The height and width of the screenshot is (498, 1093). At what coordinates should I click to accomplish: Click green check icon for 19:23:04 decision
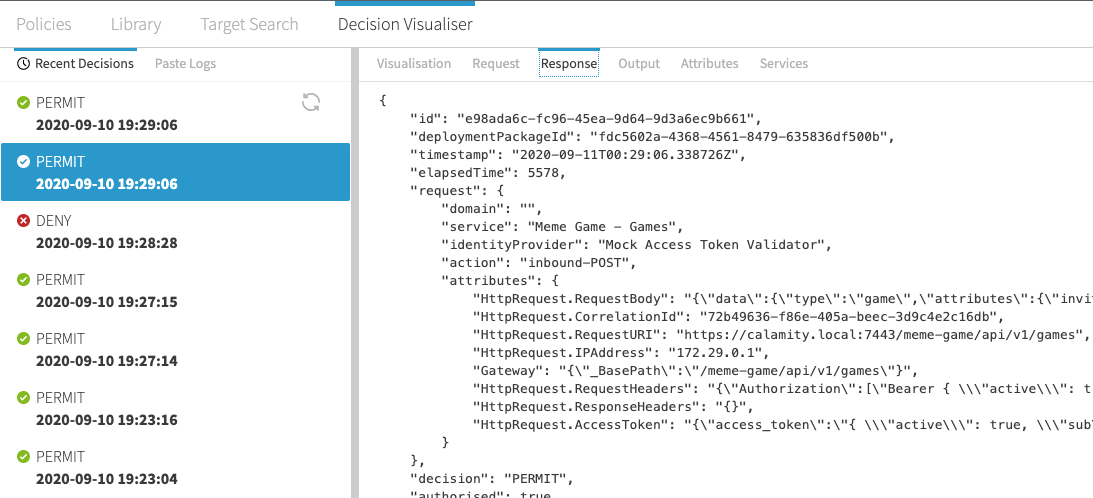tap(23, 456)
